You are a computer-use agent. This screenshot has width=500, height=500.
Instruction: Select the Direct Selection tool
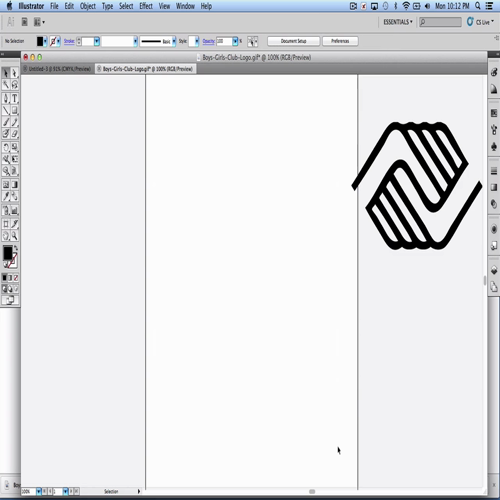tap(14, 73)
